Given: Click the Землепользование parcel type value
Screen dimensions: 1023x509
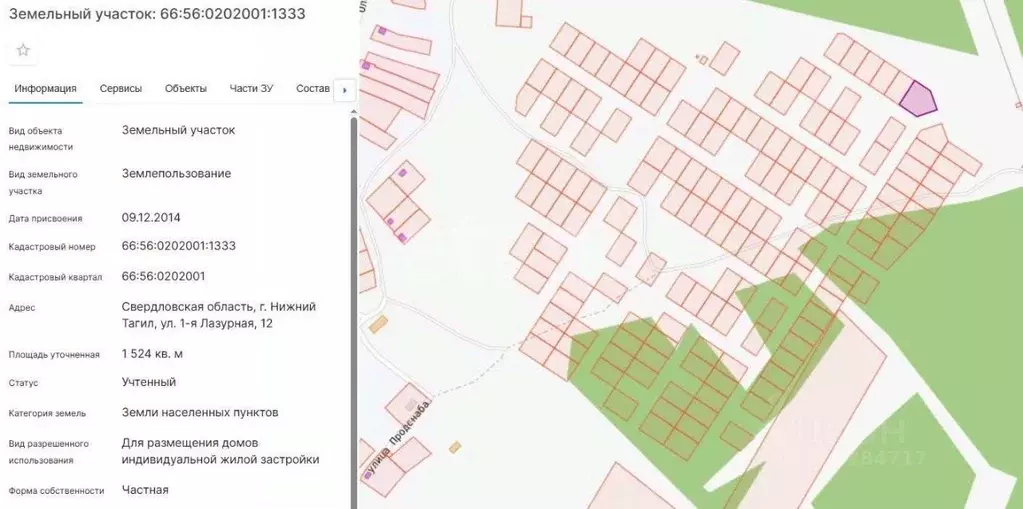Looking at the screenshot, I should 176,174.
